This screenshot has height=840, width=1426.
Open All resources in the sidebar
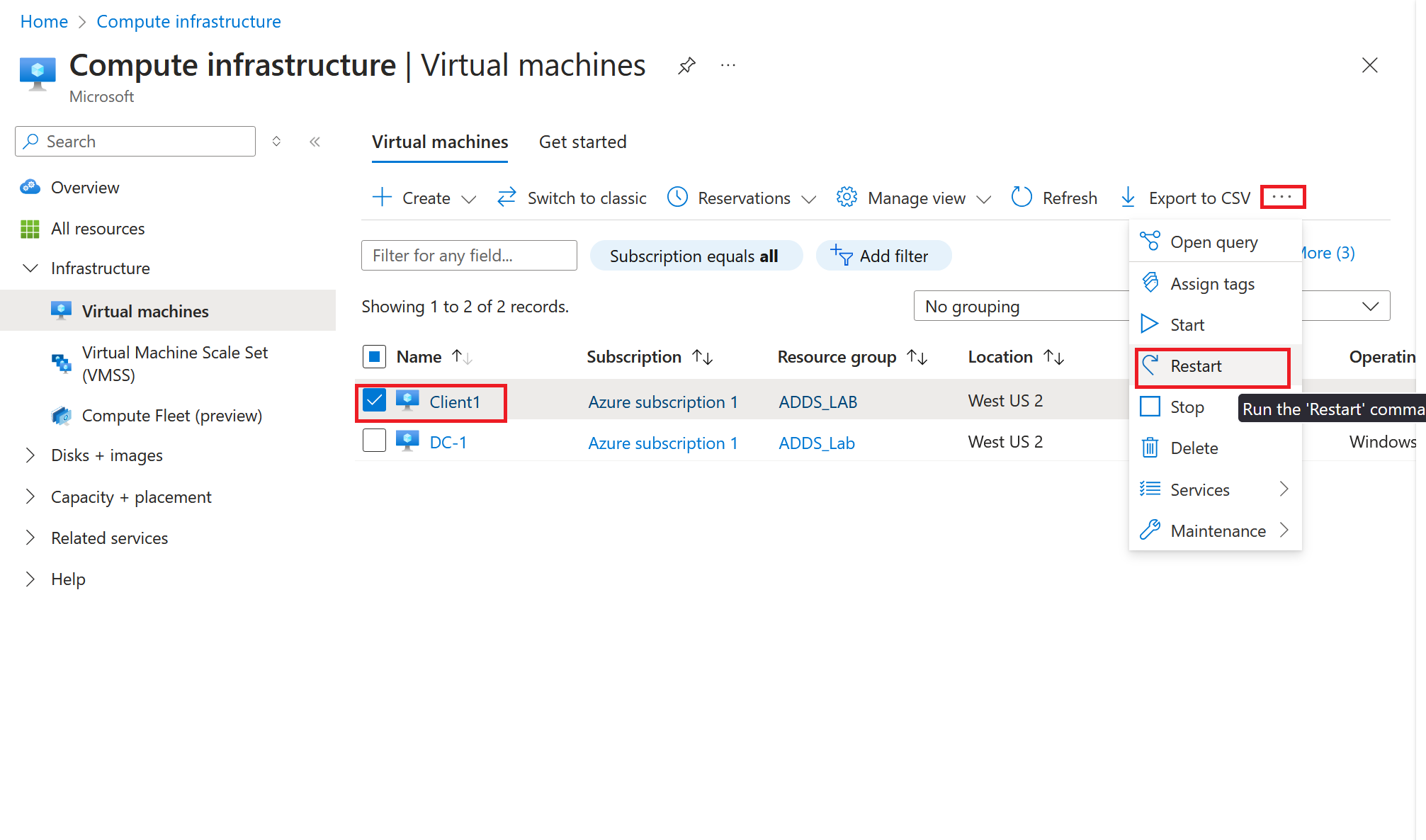(x=98, y=229)
